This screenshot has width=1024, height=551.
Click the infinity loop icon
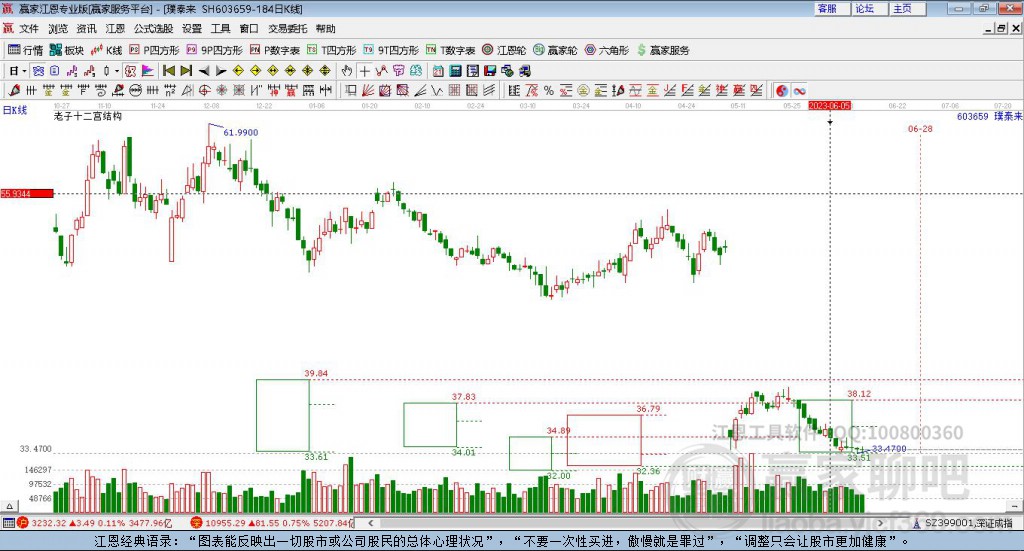coord(799,91)
